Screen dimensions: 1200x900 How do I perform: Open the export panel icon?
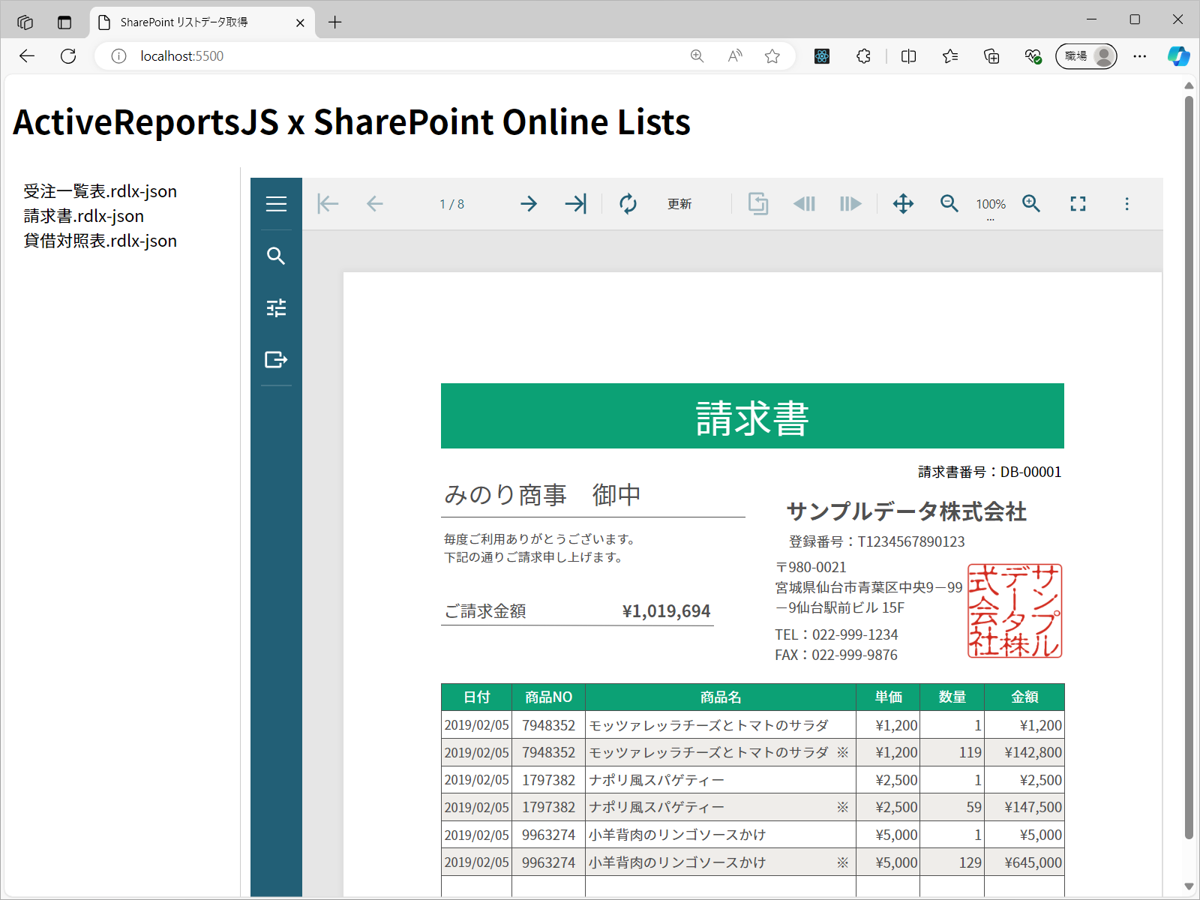point(276,360)
